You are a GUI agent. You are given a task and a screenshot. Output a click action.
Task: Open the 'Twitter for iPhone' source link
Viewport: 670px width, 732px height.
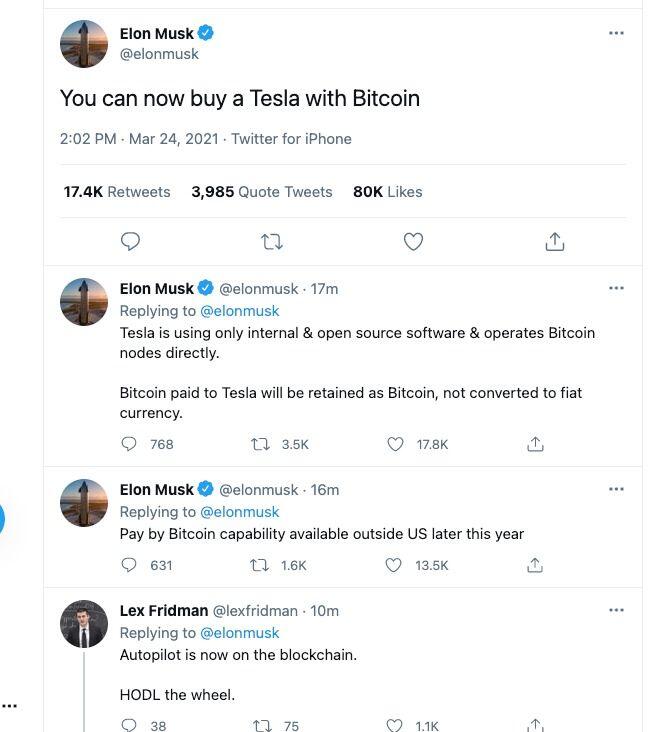coord(291,139)
